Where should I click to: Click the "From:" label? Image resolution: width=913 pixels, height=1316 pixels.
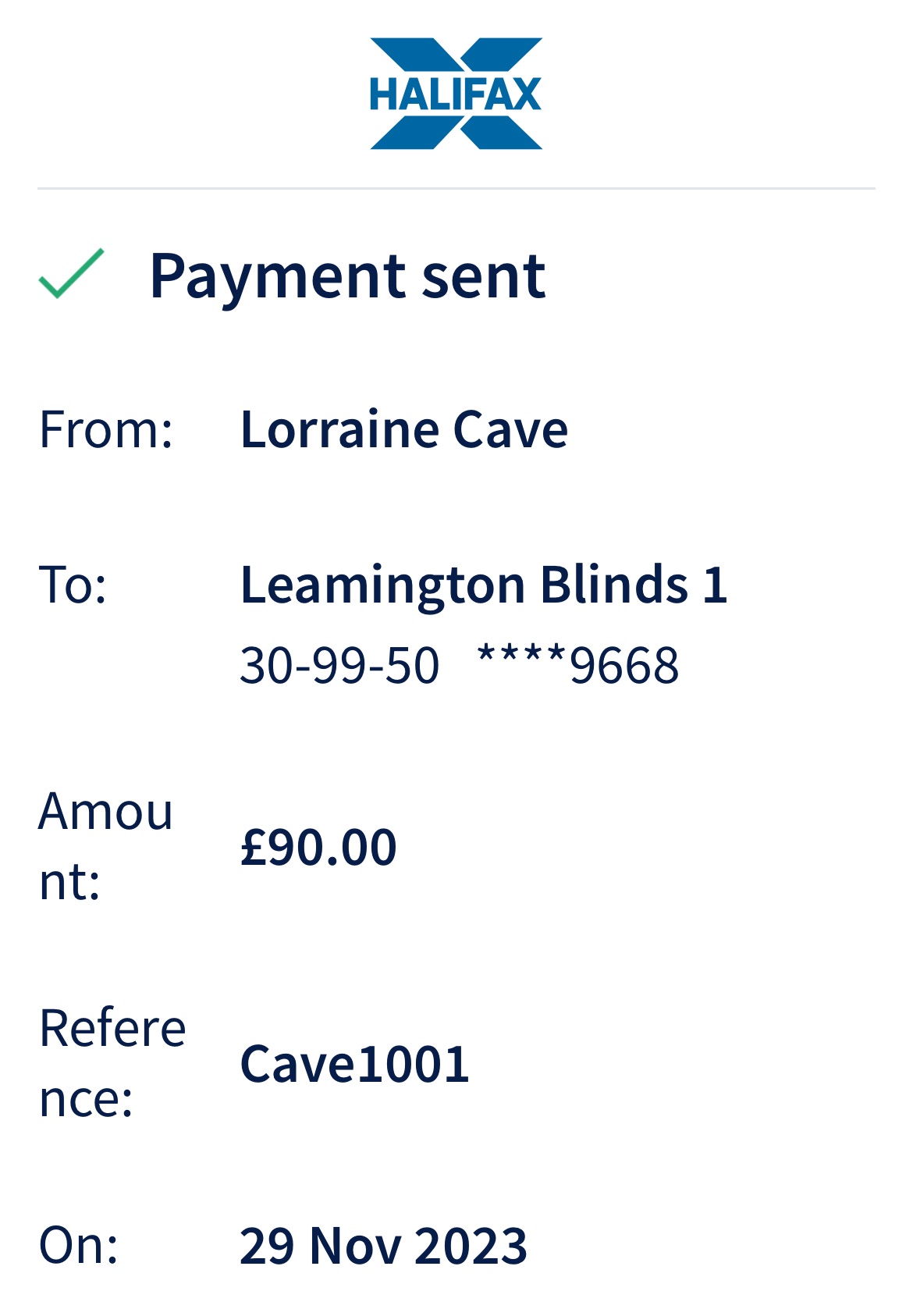pyautogui.click(x=106, y=429)
